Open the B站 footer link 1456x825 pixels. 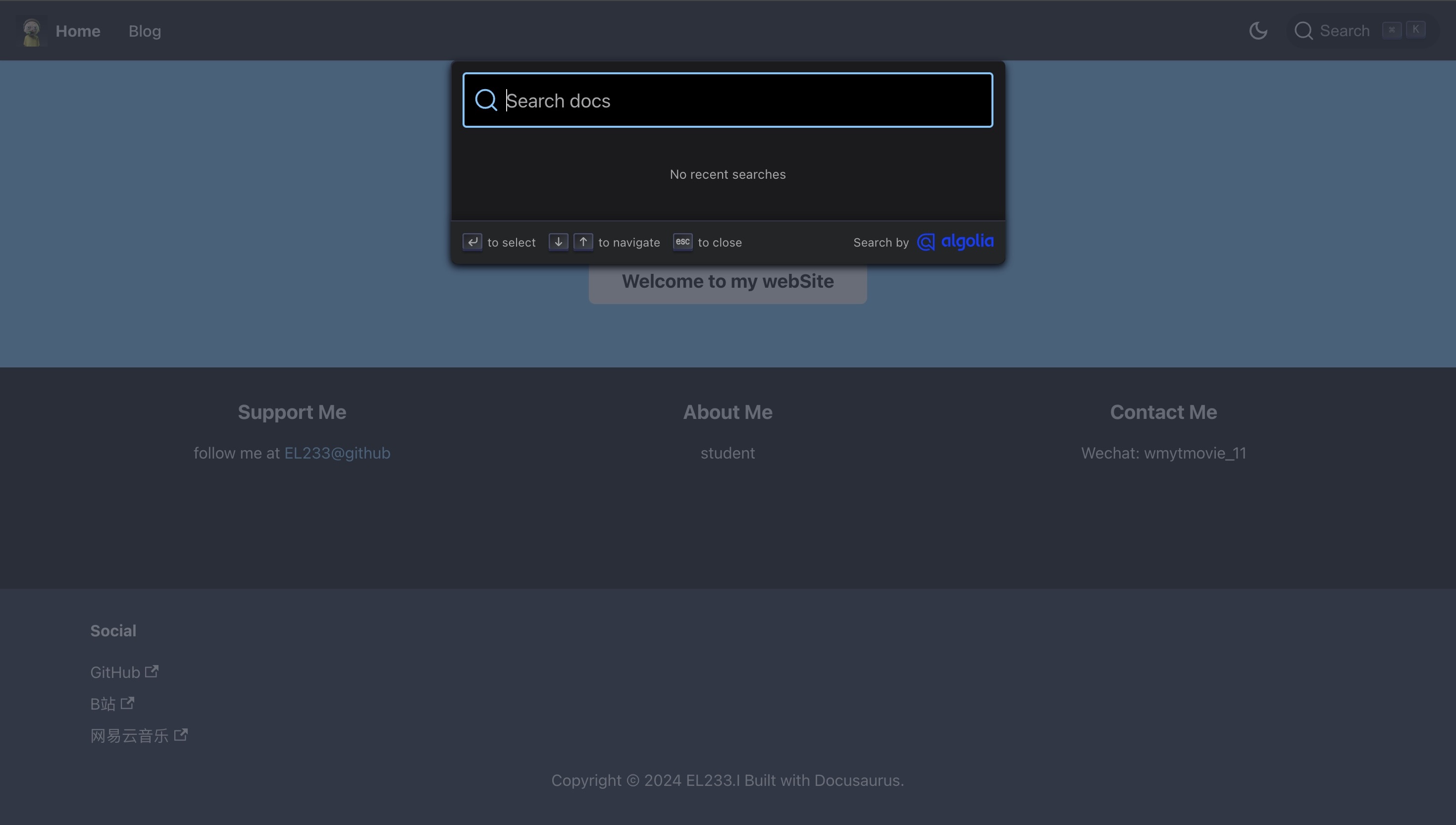pyautogui.click(x=112, y=704)
